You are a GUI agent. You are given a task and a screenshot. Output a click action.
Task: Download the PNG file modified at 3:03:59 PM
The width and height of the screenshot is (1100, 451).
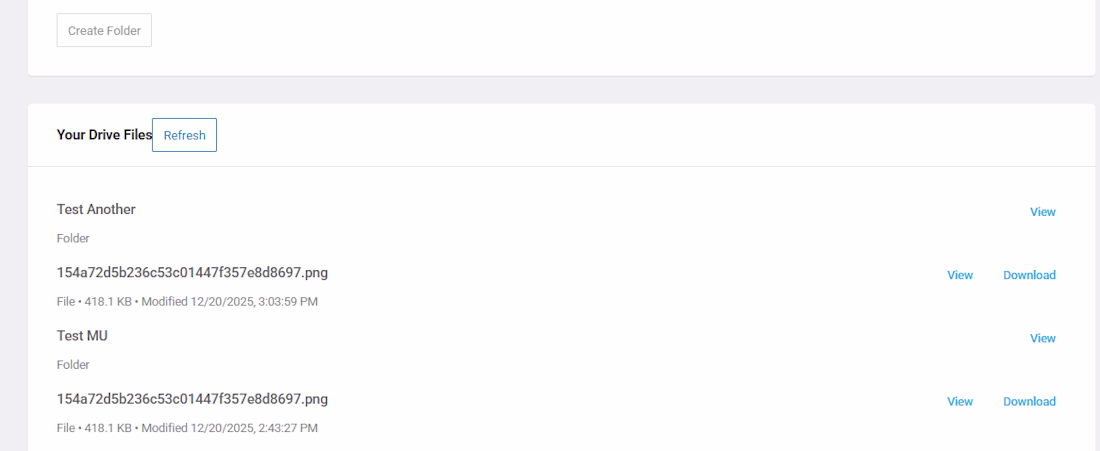(1029, 275)
